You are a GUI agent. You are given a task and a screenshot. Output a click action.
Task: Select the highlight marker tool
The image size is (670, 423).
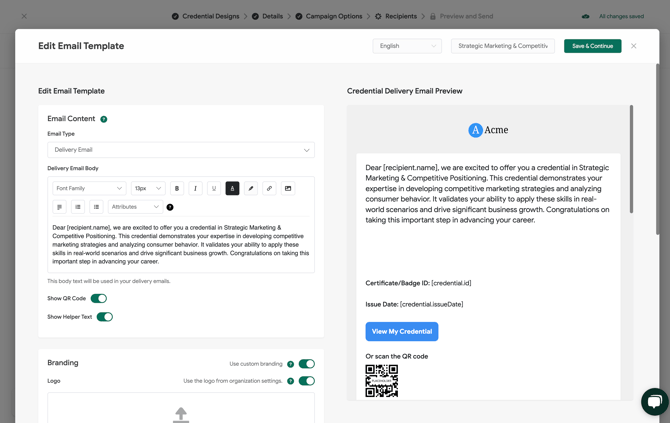(251, 188)
